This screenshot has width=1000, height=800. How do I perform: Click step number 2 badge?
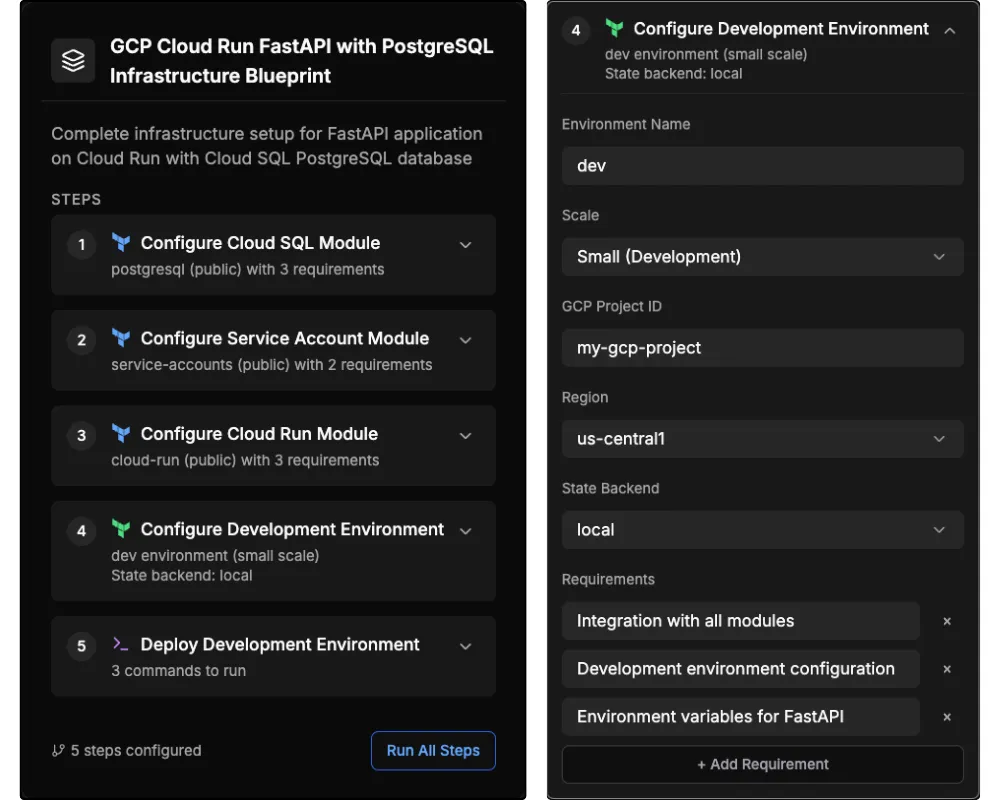point(82,340)
